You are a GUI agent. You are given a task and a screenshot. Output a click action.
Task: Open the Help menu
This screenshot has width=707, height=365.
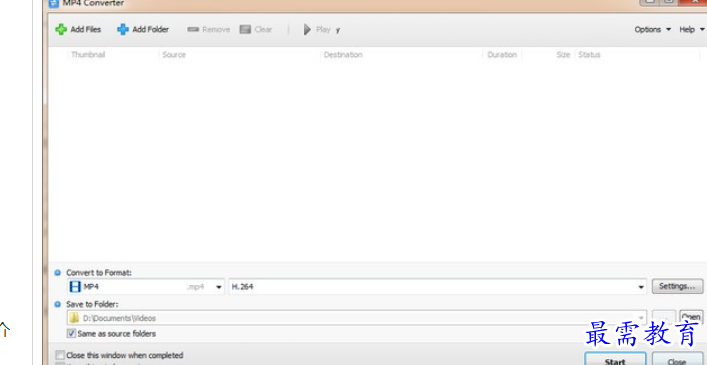[x=691, y=30]
